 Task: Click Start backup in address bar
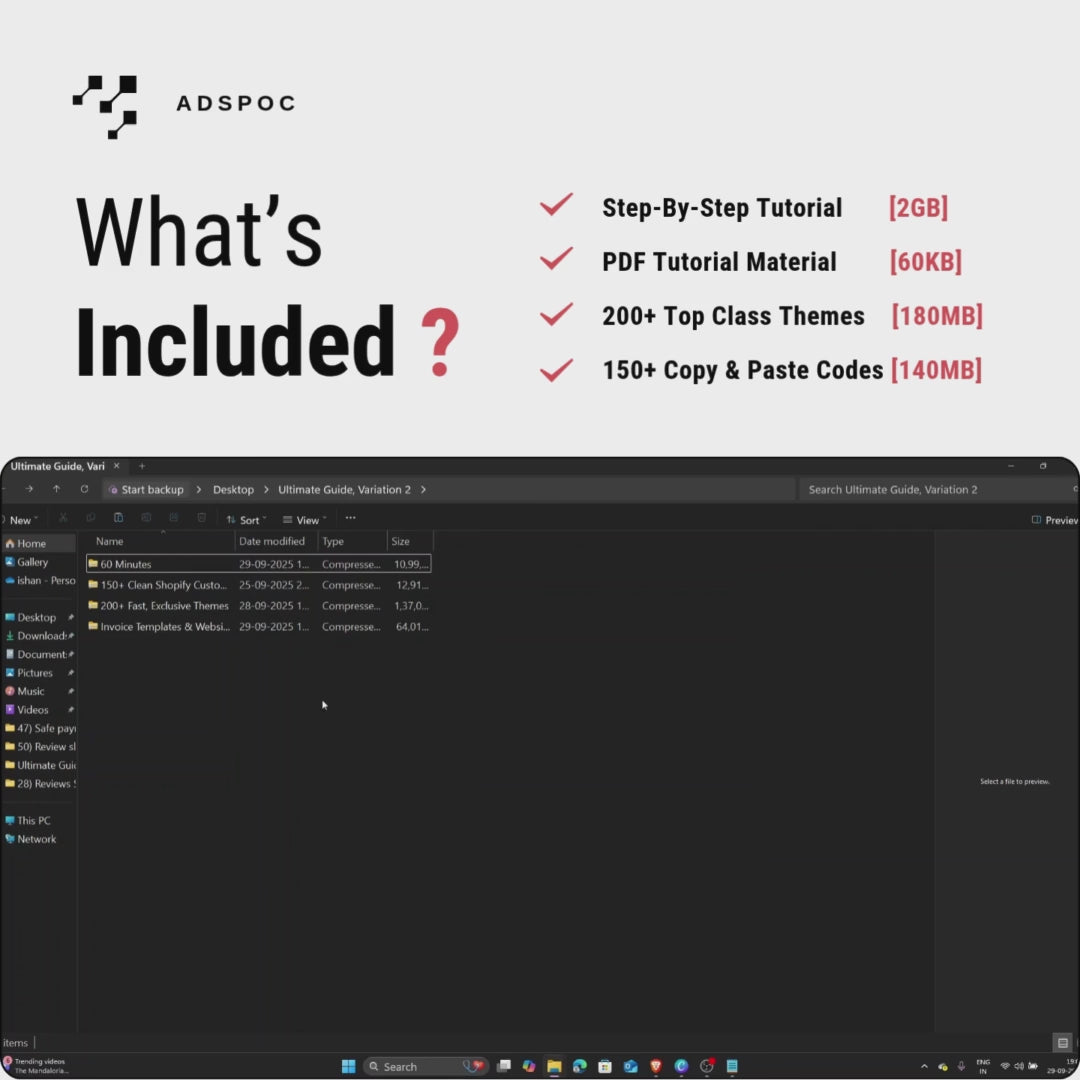point(151,490)
